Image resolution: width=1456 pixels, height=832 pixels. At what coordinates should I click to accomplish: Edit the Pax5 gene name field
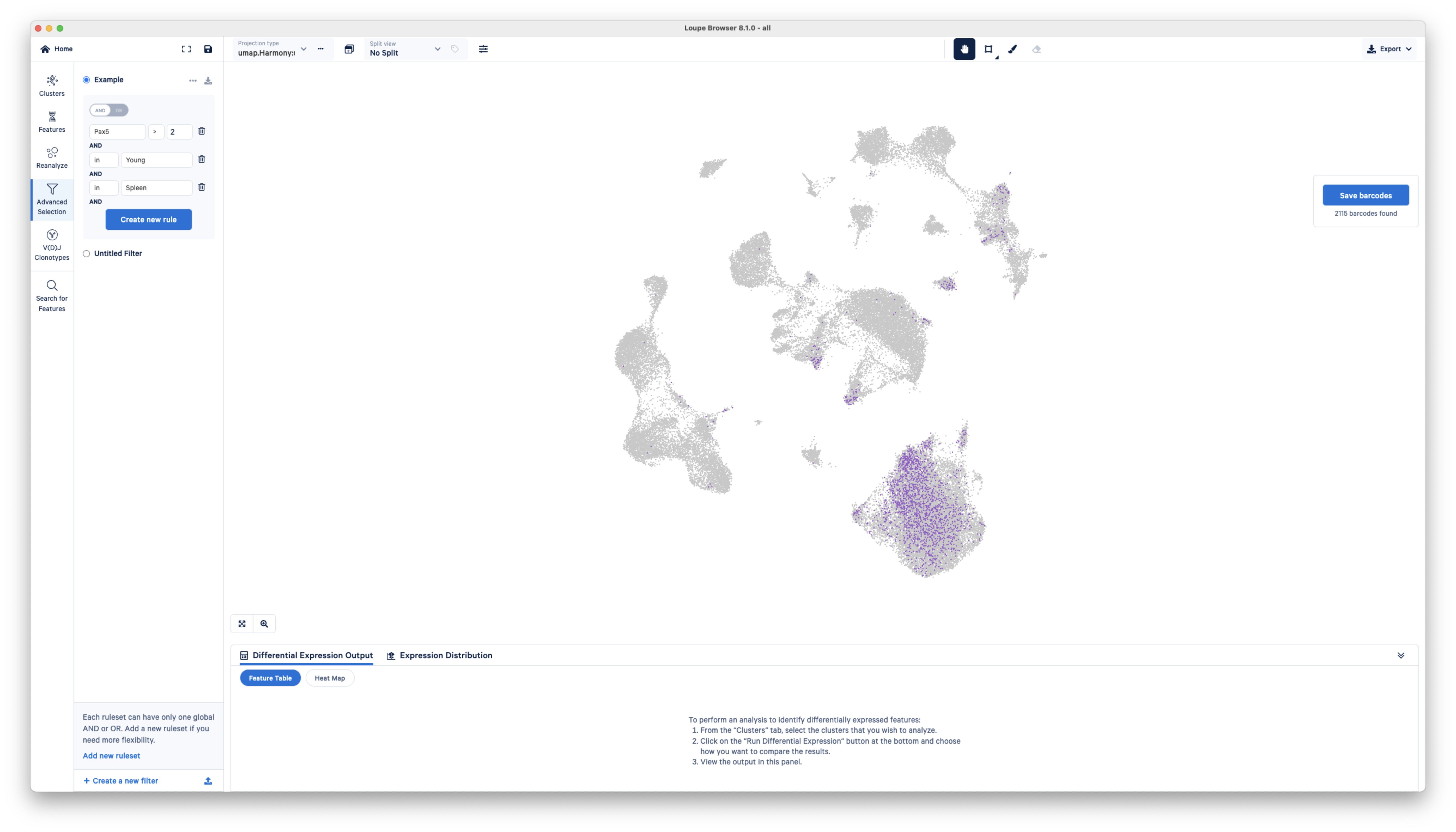pos(117,131)
